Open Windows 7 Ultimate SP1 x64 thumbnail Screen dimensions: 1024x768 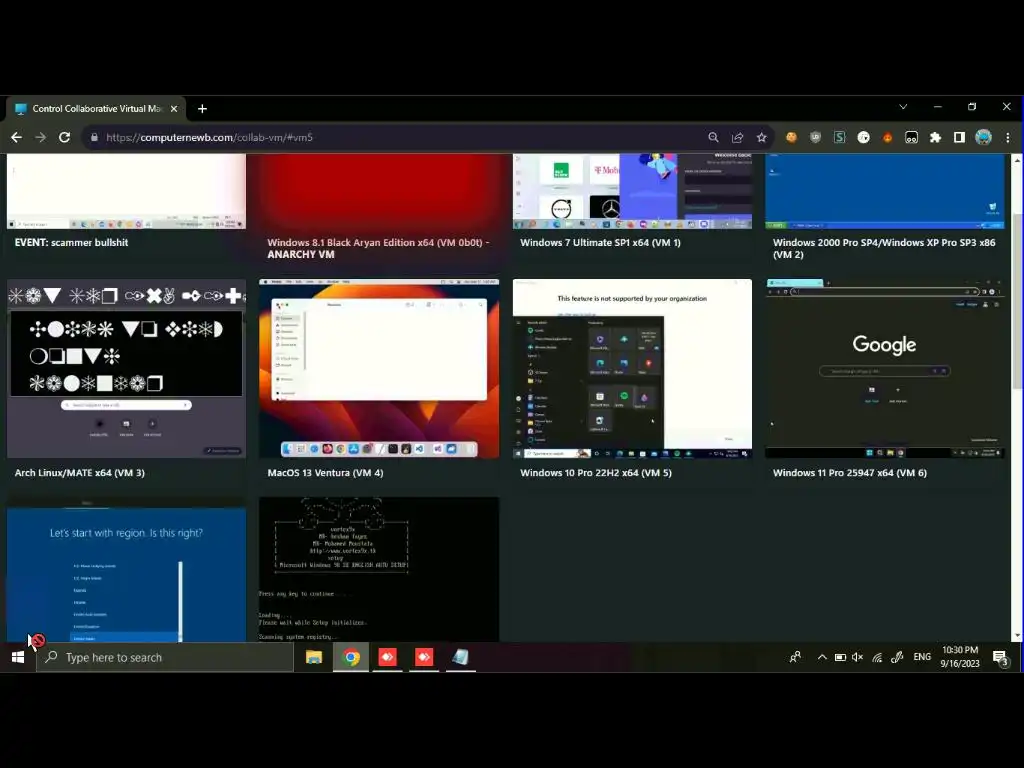tap(632, 191)
